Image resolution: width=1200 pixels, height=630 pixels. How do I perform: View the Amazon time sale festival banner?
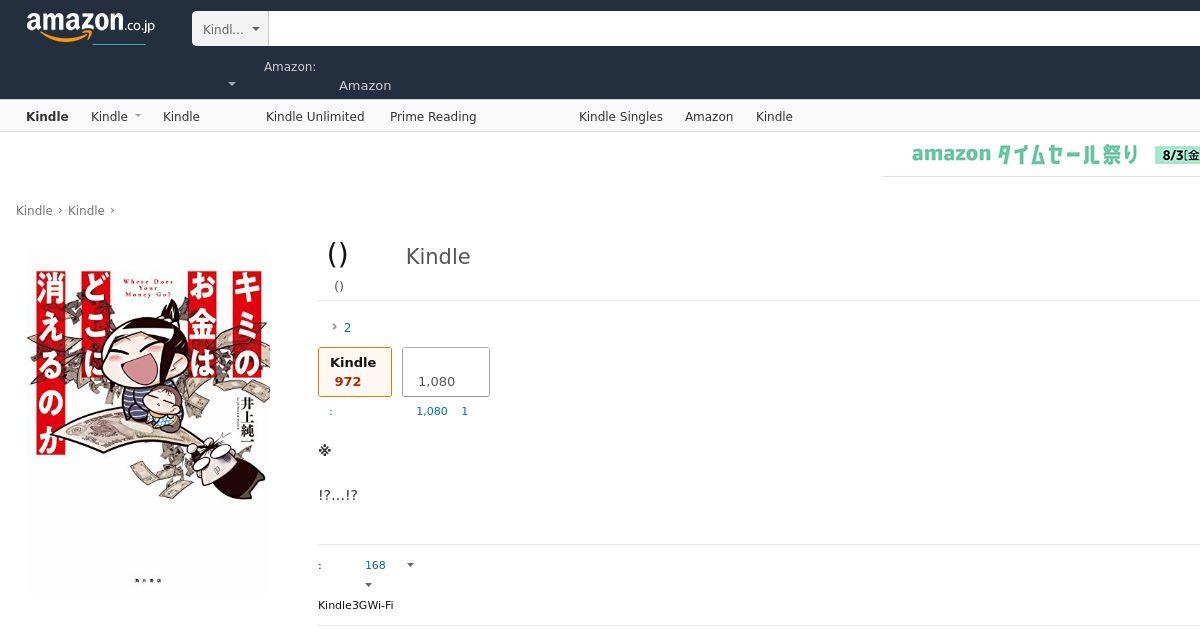1040,154
